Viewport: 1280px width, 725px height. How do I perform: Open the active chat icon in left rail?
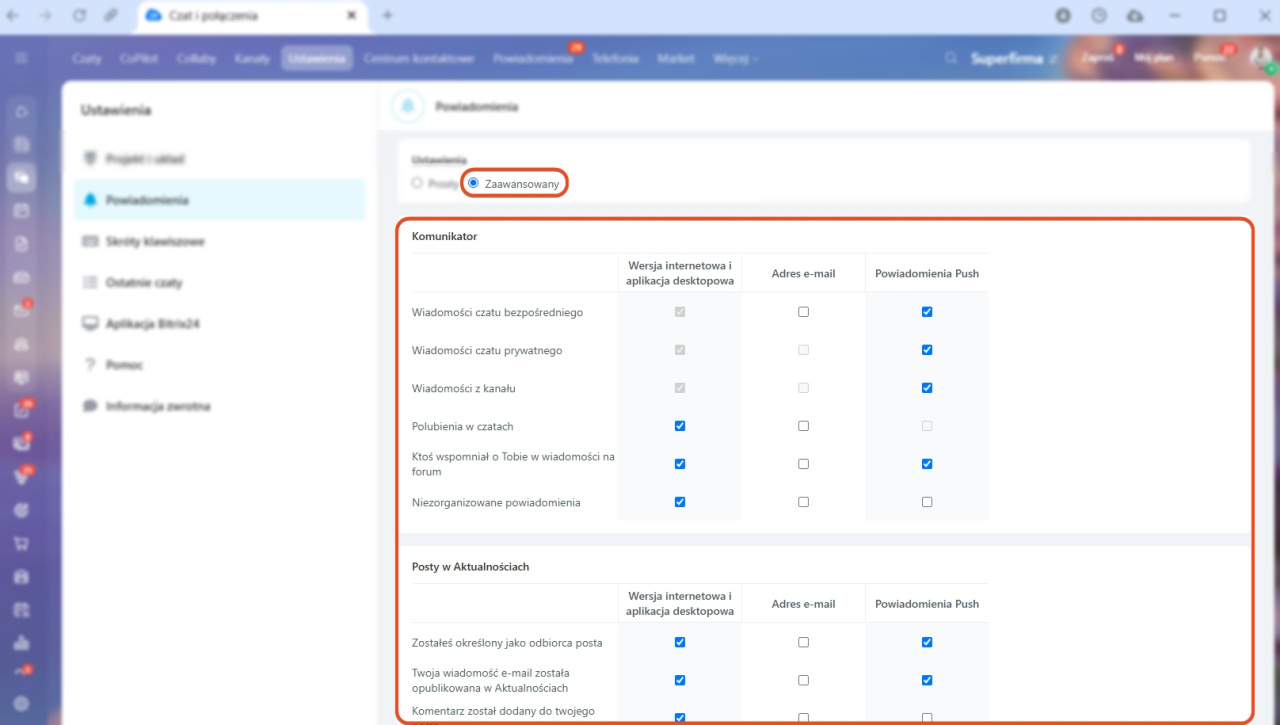[x=21, y=178]
